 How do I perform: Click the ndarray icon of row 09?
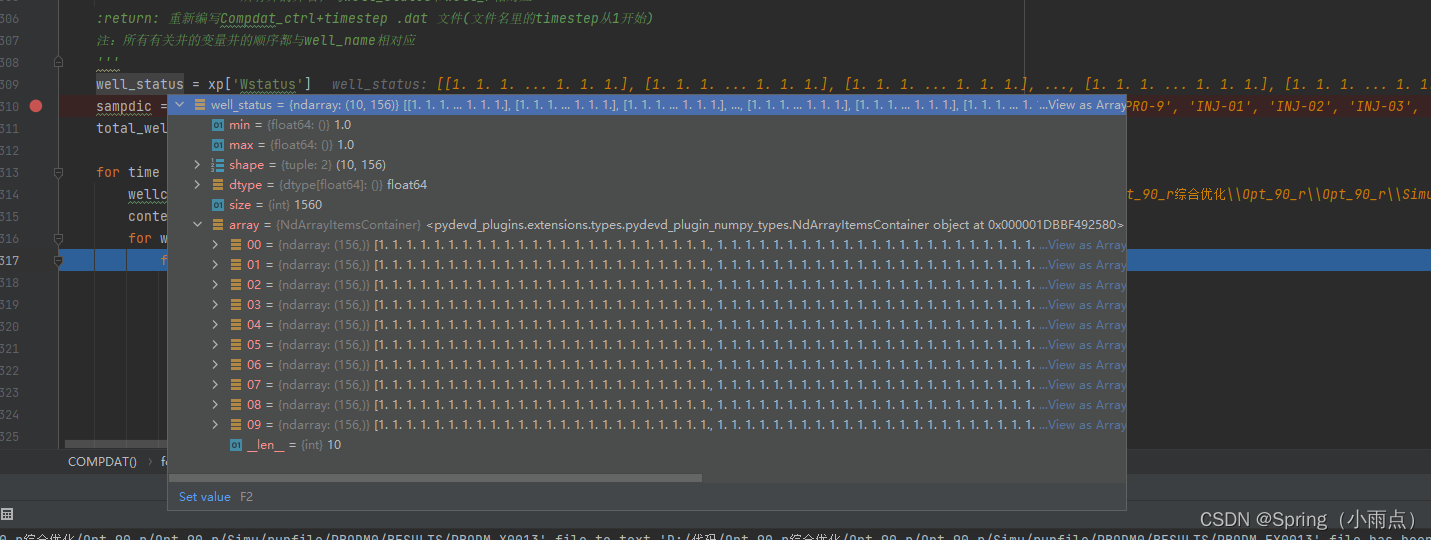pyautogui.click(x=236, y=425)
